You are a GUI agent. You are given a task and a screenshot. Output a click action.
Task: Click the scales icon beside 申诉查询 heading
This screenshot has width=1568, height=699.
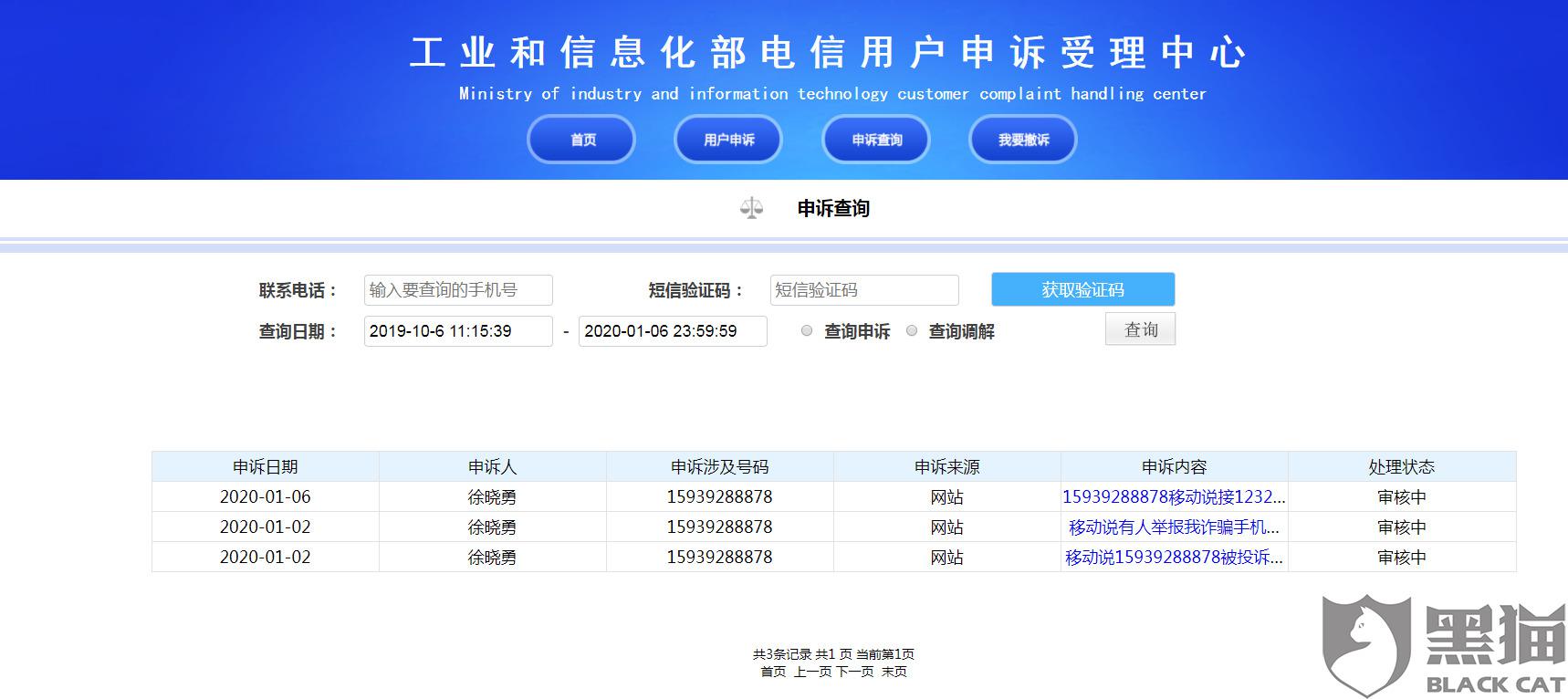pyautogui.click(x=751, y=208)
